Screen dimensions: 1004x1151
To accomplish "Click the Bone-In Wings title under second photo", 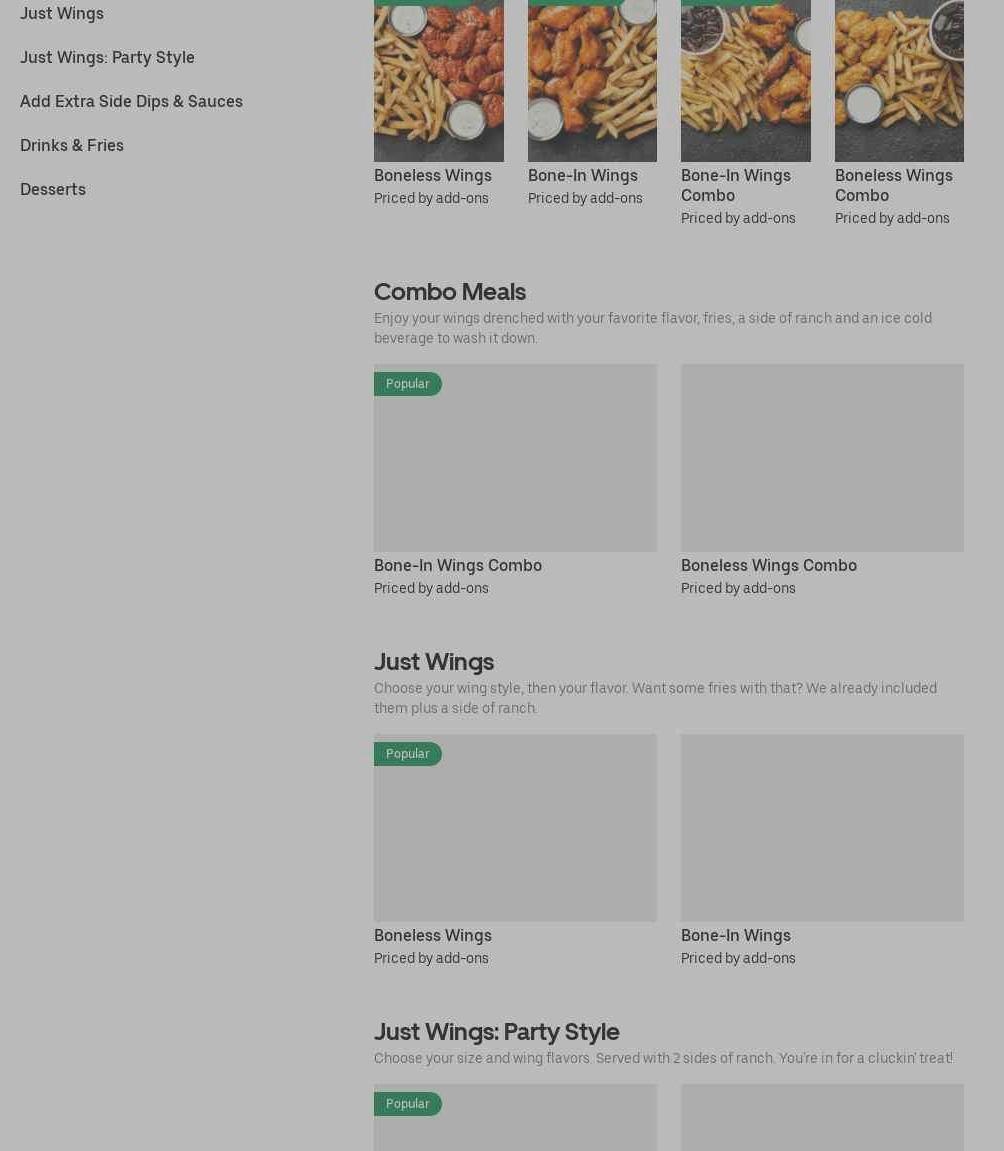I will [x=583, y=175].
